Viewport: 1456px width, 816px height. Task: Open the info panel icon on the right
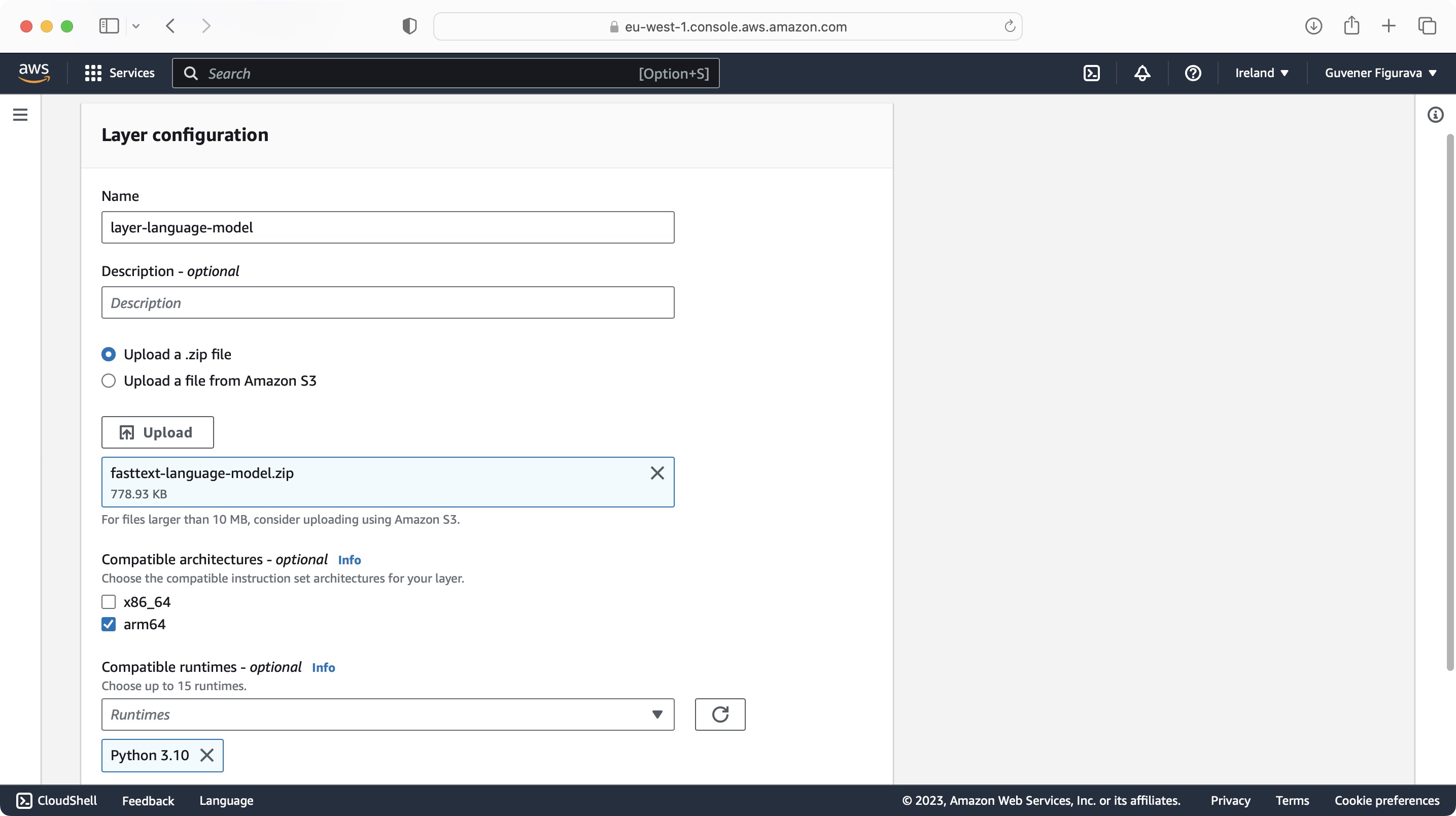pos(1435,115)
